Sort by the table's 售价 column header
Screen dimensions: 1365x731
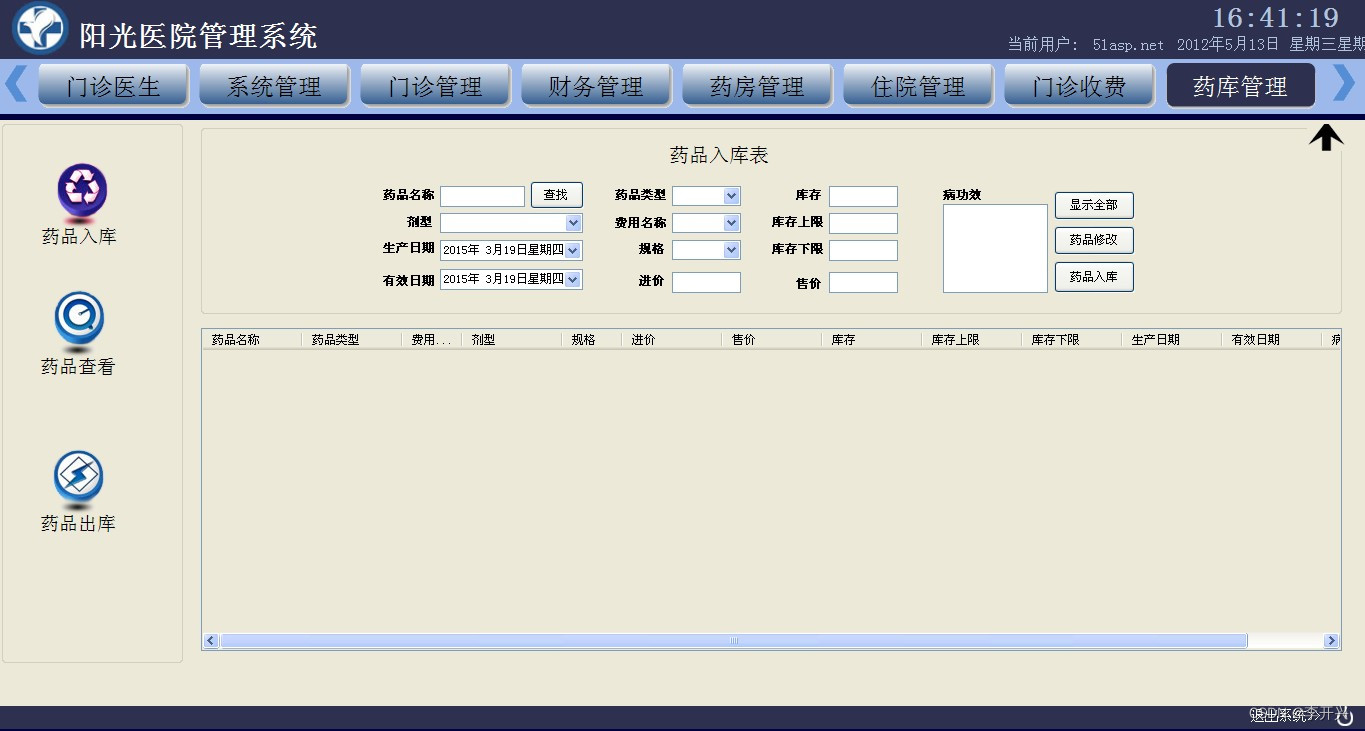click(x=771, y=340)
